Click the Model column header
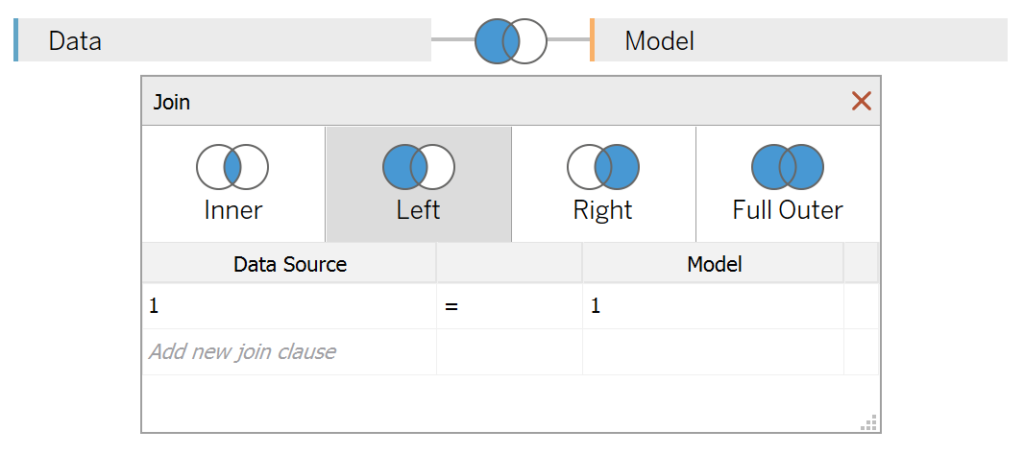The image size is (1024, 455). [713, 264]
